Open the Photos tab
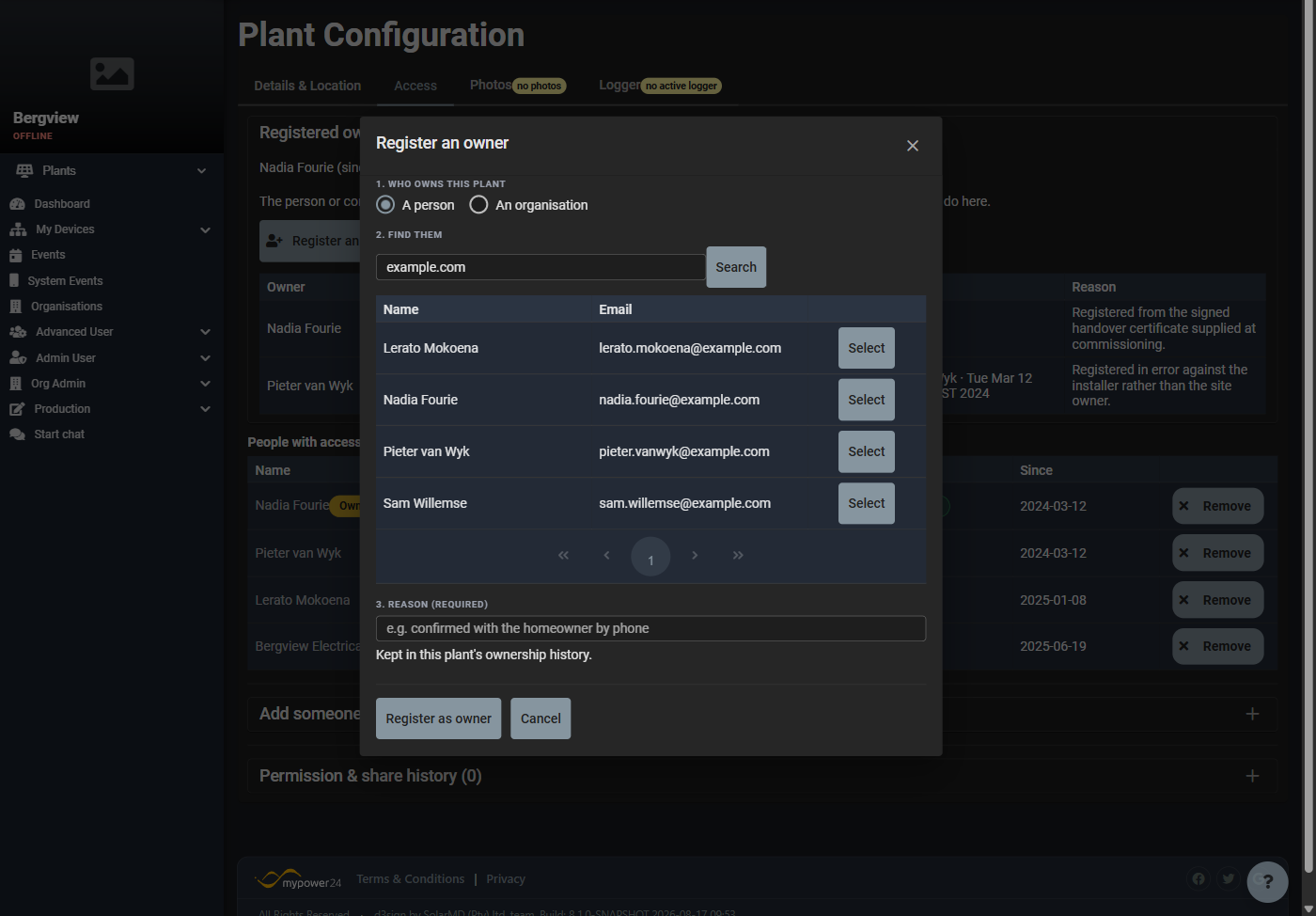The width and height of the screenshot is (1316, 916). (518, 86)
